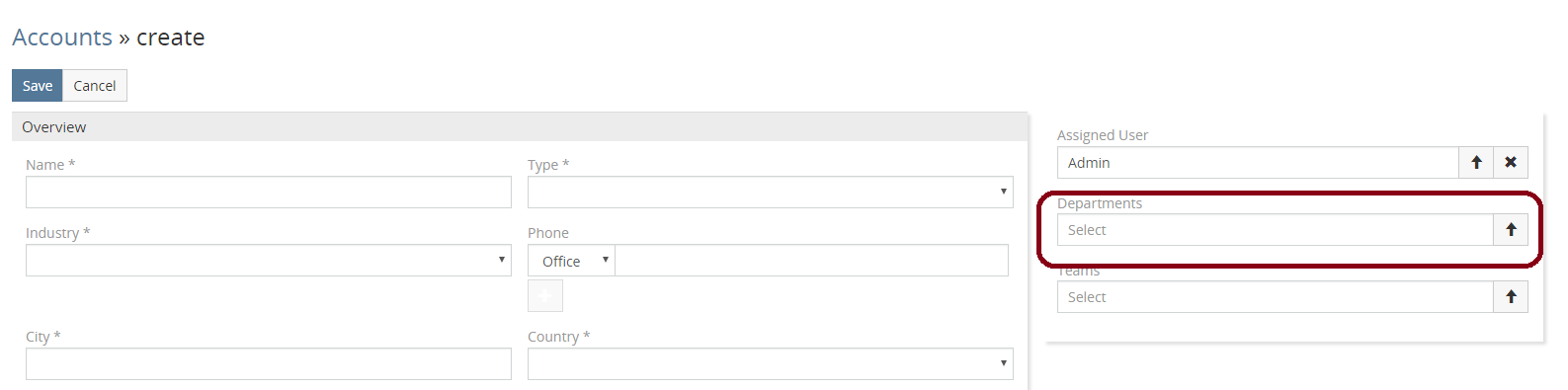Image resolution: width=1568 pixels, height=390 pixels.
Task: Select the Overview panel header
Action: pyautogui.click(x=520, y=127)
